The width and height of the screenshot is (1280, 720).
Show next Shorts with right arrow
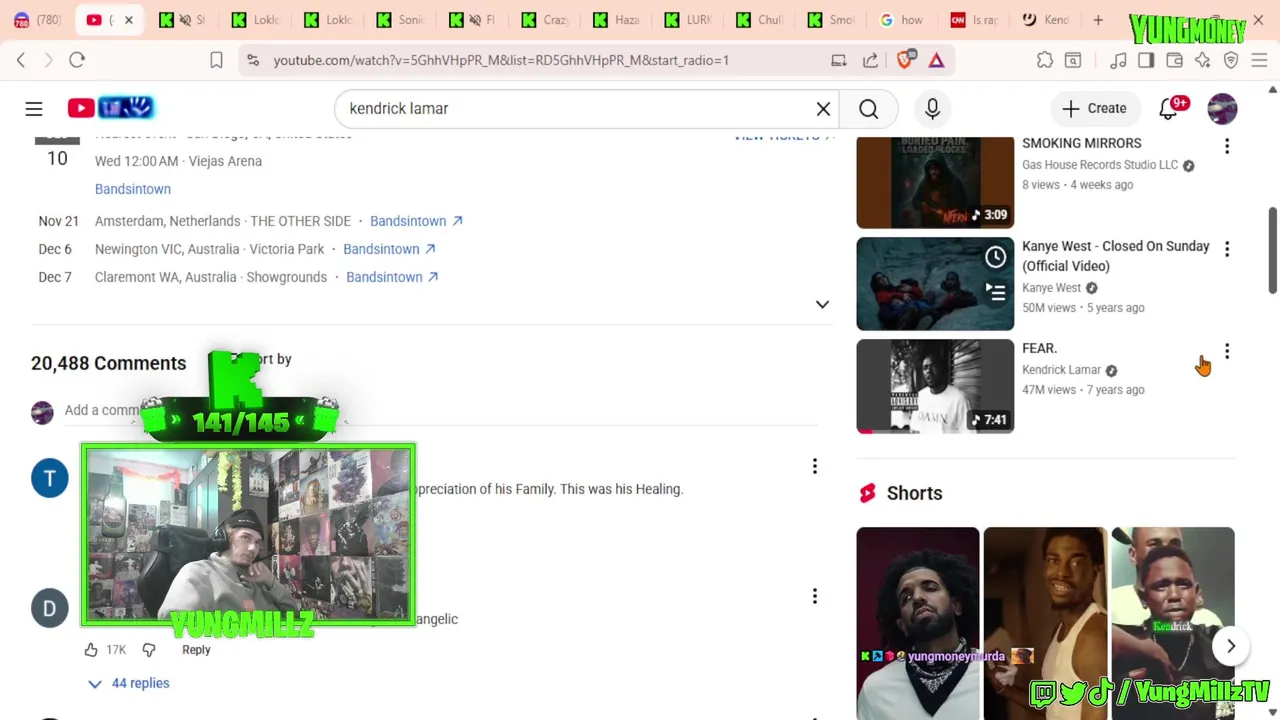point(1231,646)
